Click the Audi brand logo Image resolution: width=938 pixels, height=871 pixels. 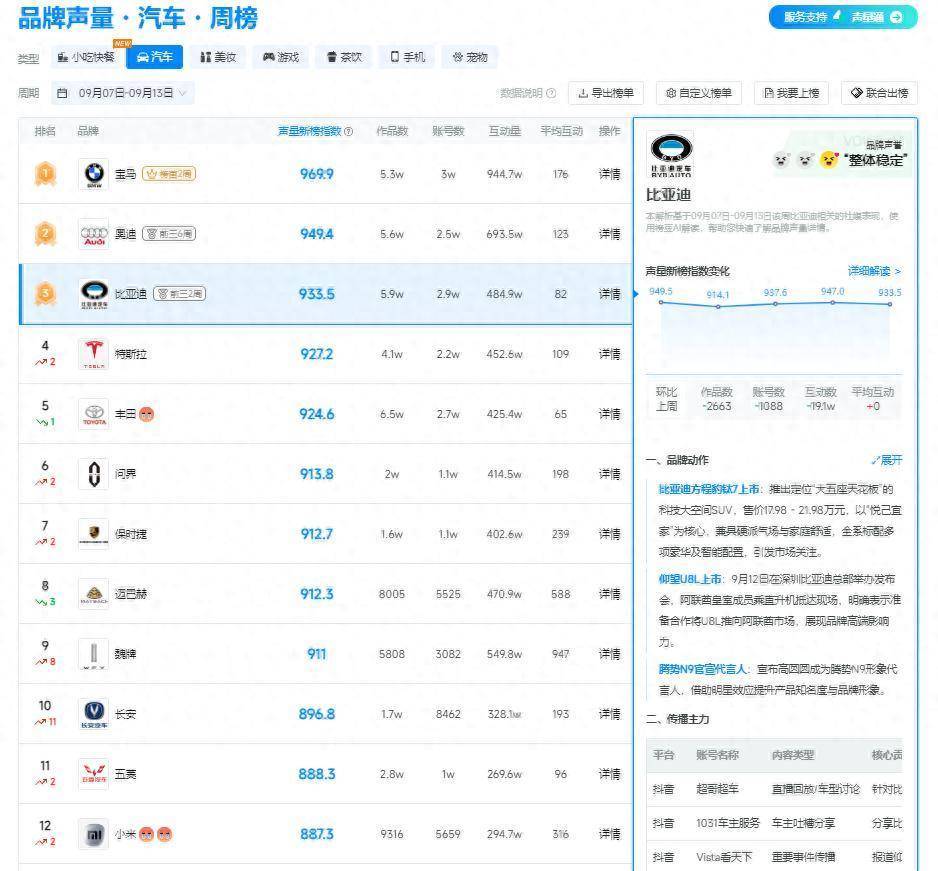pos(93,233)
